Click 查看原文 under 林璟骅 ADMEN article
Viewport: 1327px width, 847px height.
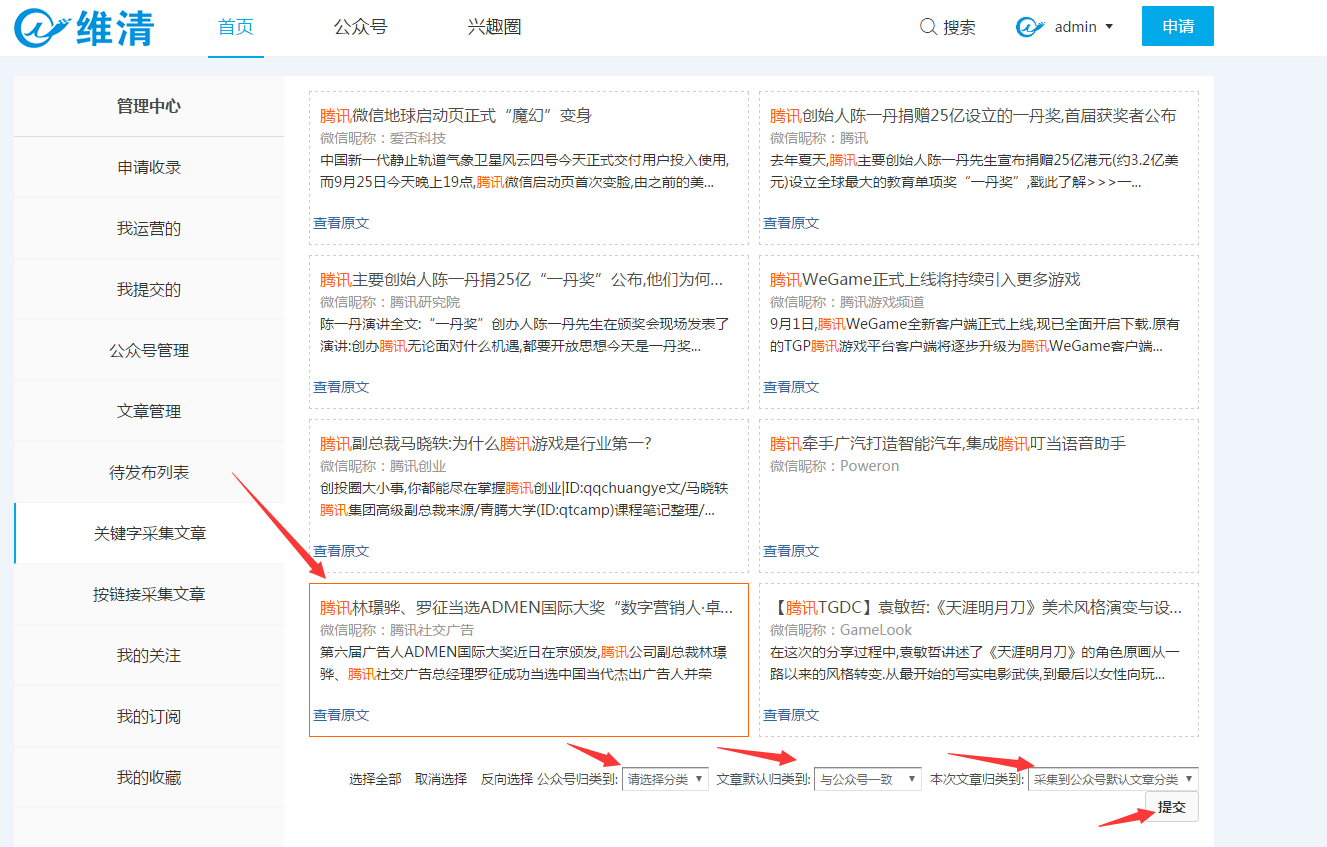[x=341, y=715]
